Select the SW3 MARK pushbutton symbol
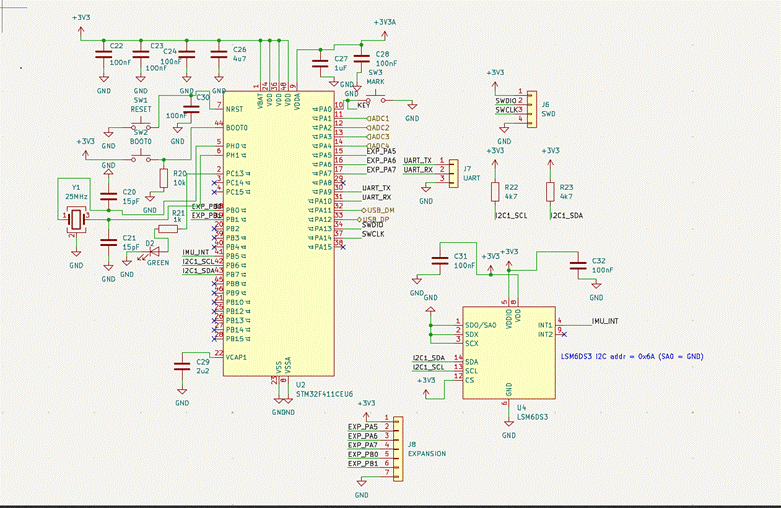 pyautogui.click(x=376, y=98)
